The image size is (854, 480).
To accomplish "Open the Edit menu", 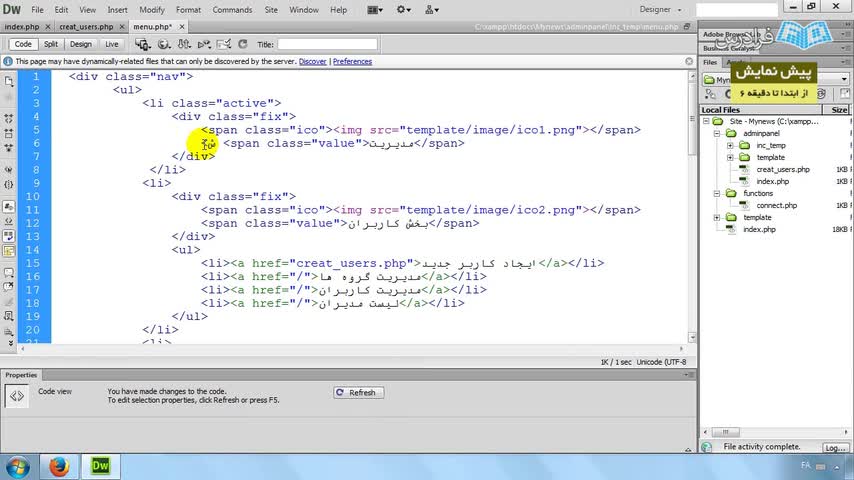I will pos(61,10).
